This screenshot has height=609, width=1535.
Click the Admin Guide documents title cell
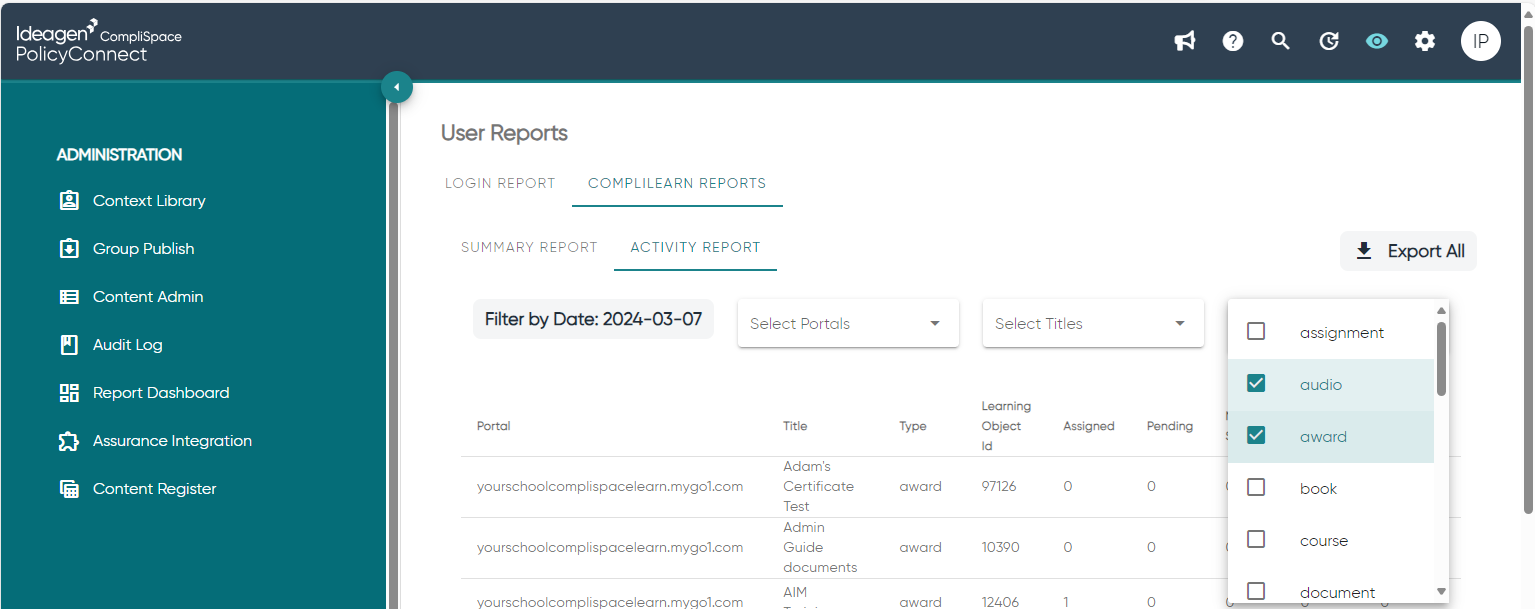[820, 547]
